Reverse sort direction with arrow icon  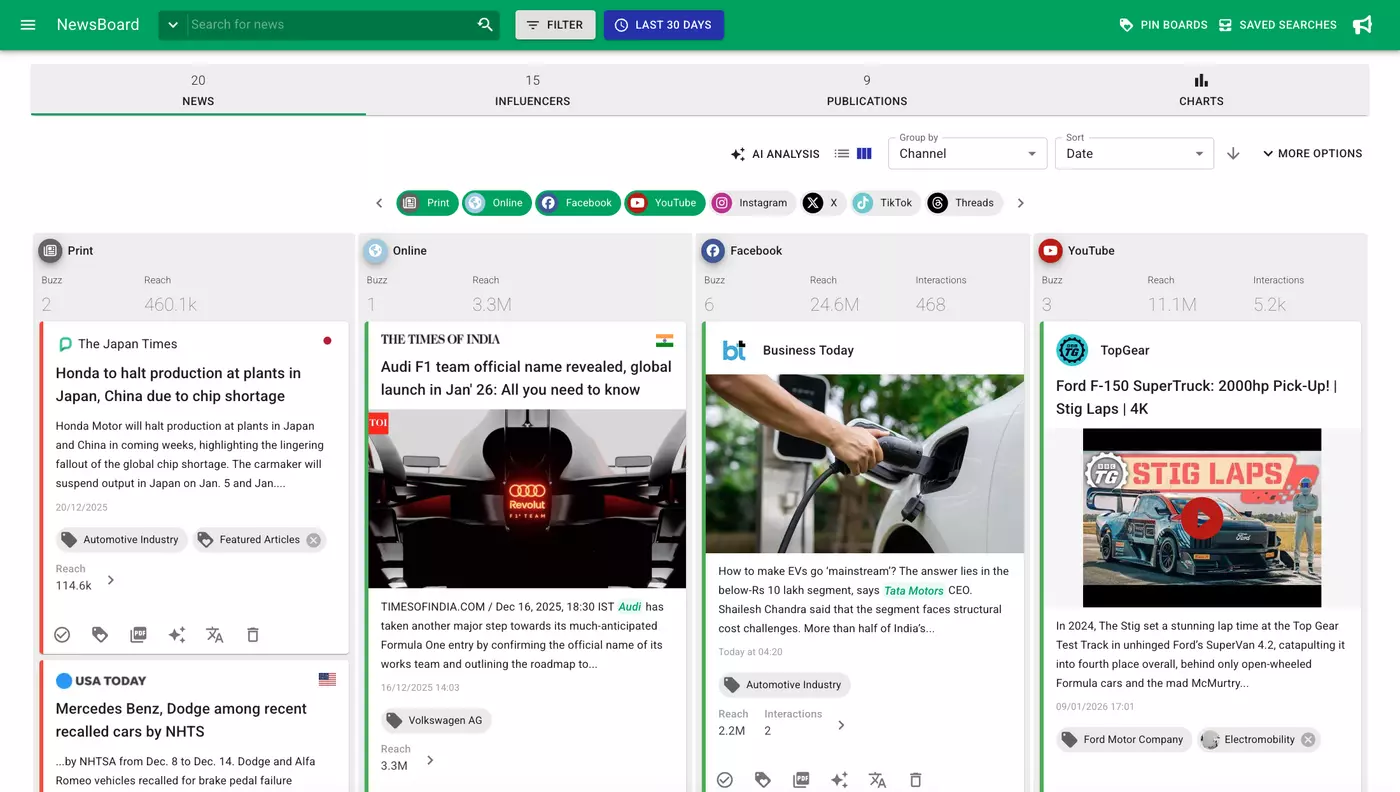point(1233,154)
